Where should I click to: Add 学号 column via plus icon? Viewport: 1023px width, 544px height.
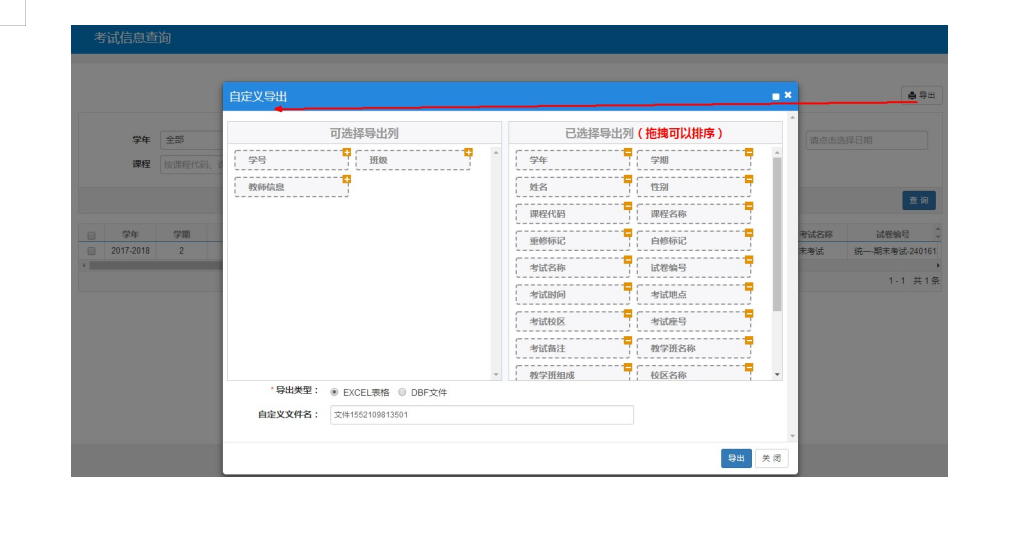pos(347,153)
